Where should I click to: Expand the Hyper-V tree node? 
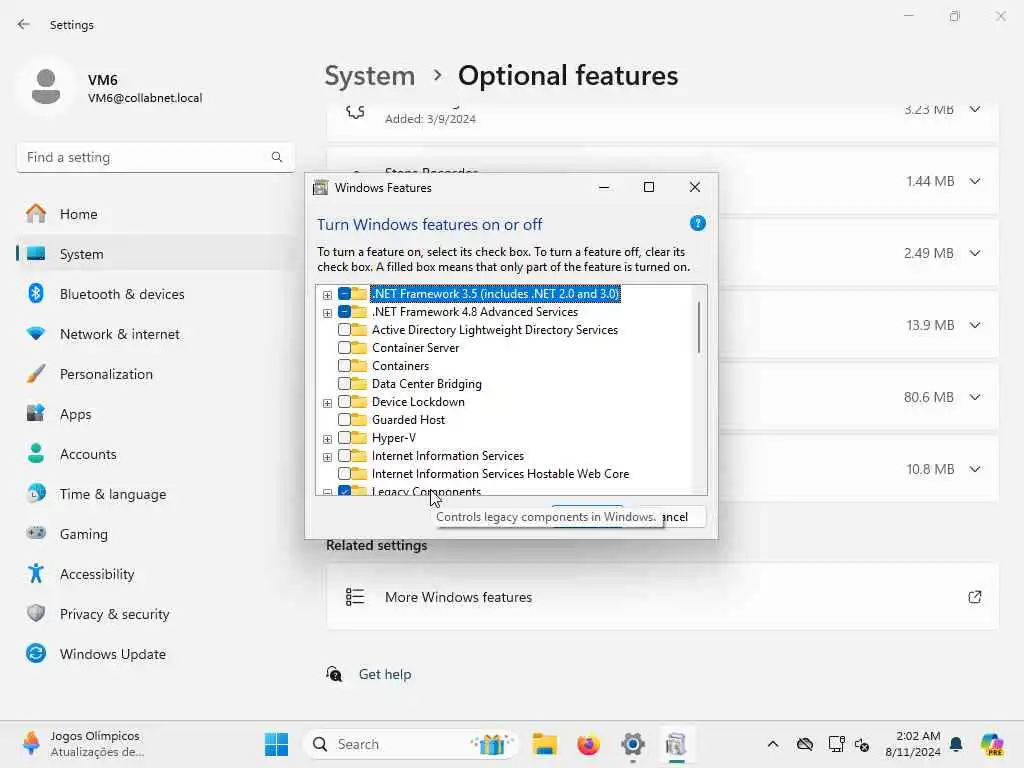click(x=327, y=439)
